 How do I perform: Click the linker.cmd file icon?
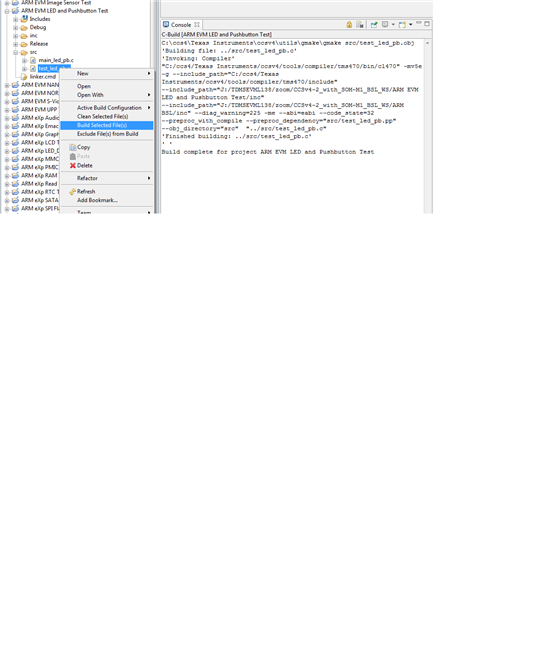tap(24, 77)
